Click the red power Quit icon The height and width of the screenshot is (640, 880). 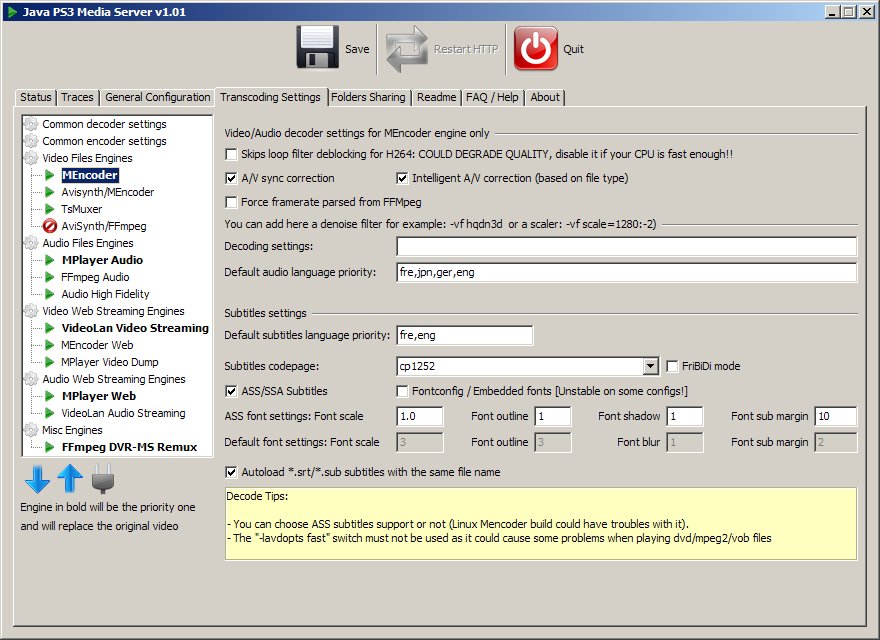536,48
